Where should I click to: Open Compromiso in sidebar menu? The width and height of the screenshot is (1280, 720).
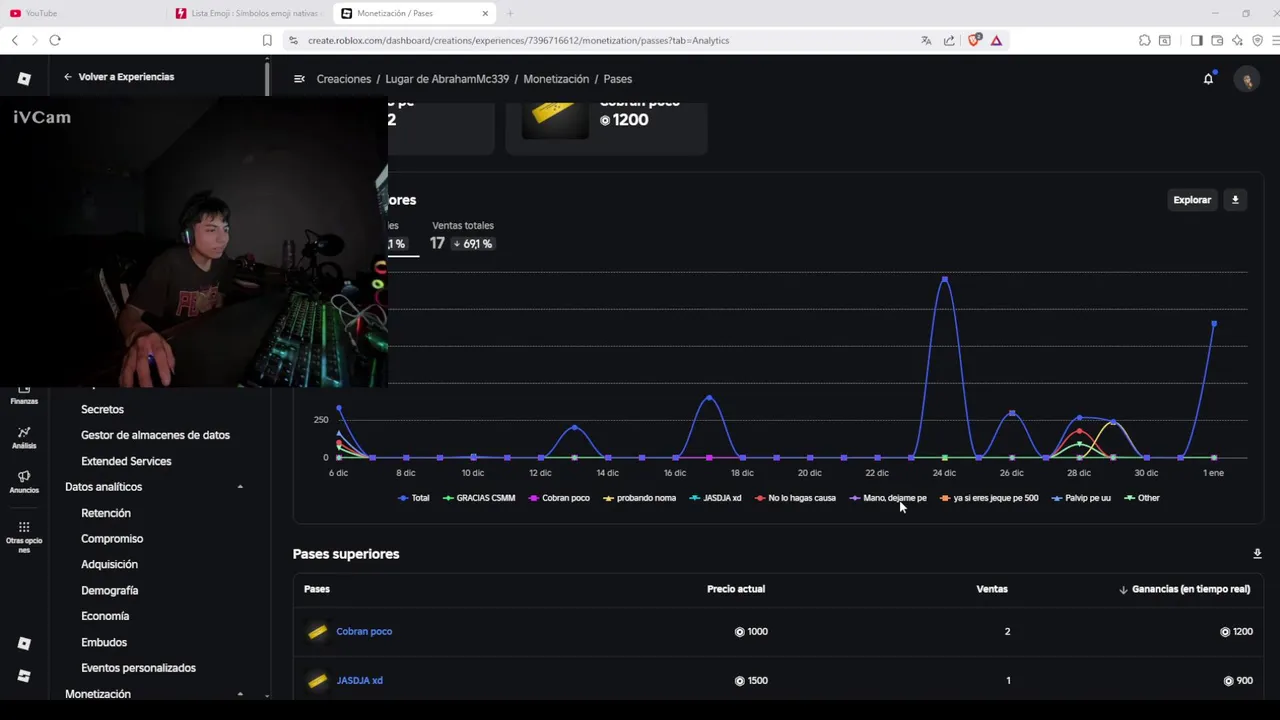(112, 539)
